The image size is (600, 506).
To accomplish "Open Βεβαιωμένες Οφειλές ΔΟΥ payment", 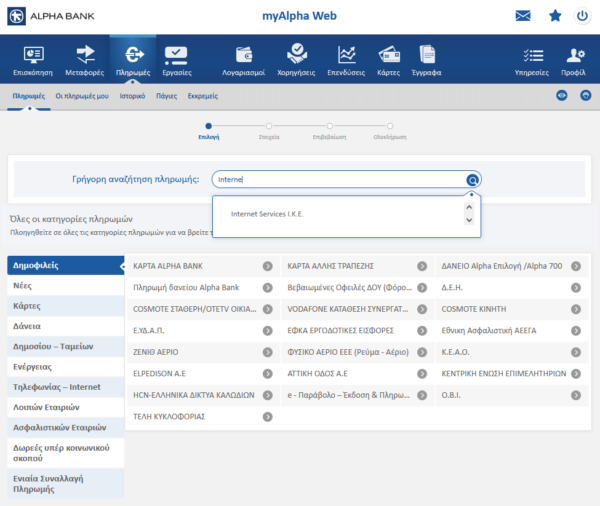I will (x=357, y=287).
